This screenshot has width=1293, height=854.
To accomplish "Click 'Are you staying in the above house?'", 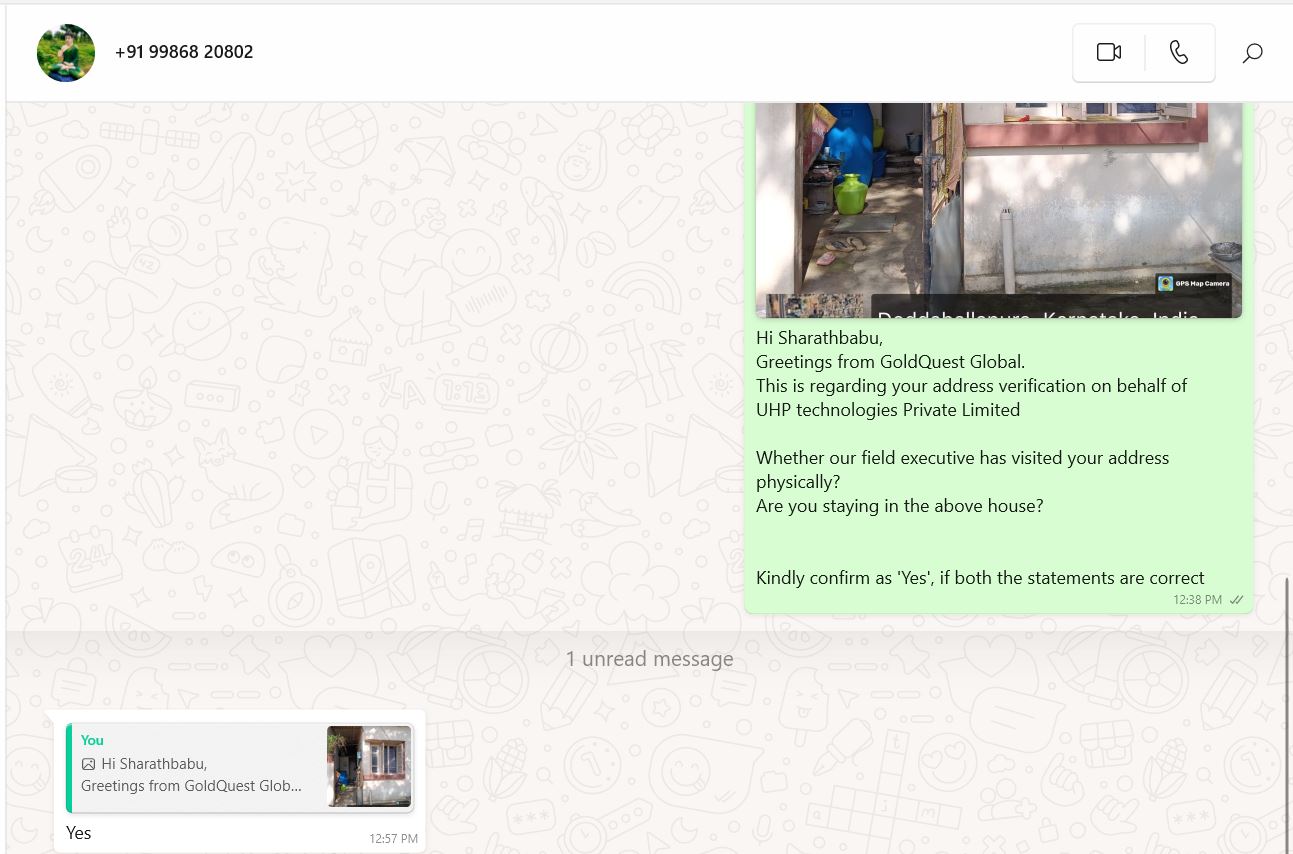I will (899, 506).
